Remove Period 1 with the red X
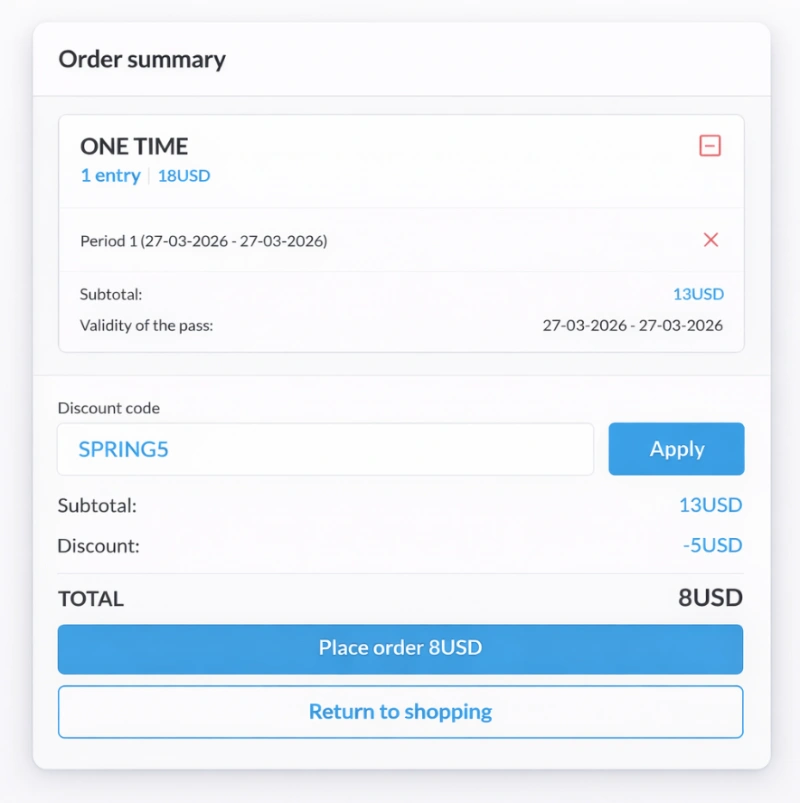800x803 pixels. pyautogui.click(x=711, y=240)
